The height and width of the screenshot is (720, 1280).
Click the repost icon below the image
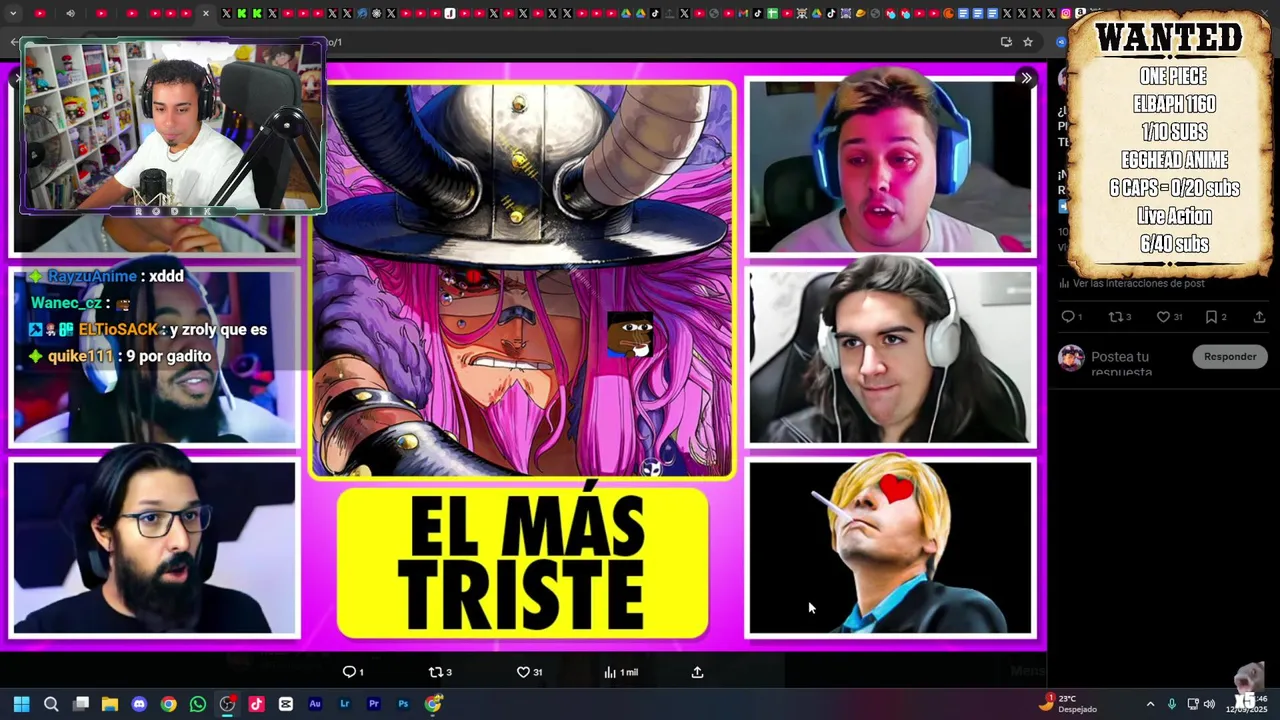(x=435, y=672)
